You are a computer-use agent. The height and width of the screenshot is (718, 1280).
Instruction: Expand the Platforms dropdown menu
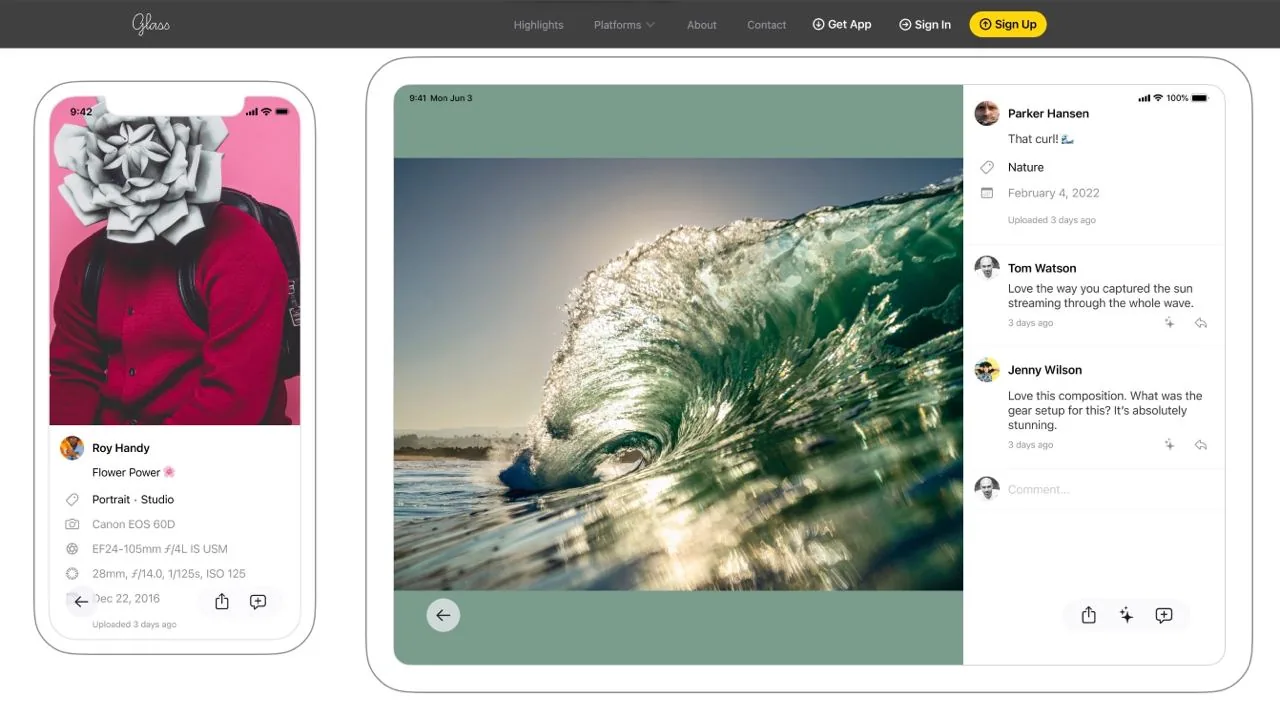(624, 25)
